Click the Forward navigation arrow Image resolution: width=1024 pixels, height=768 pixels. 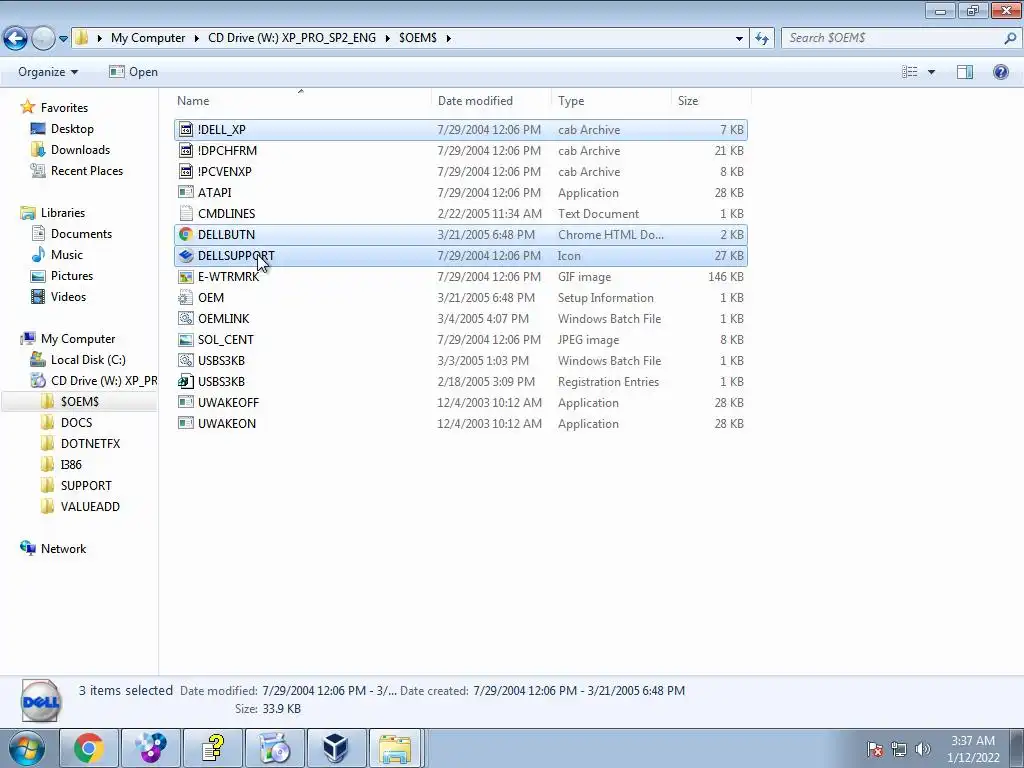coord(43,38)
